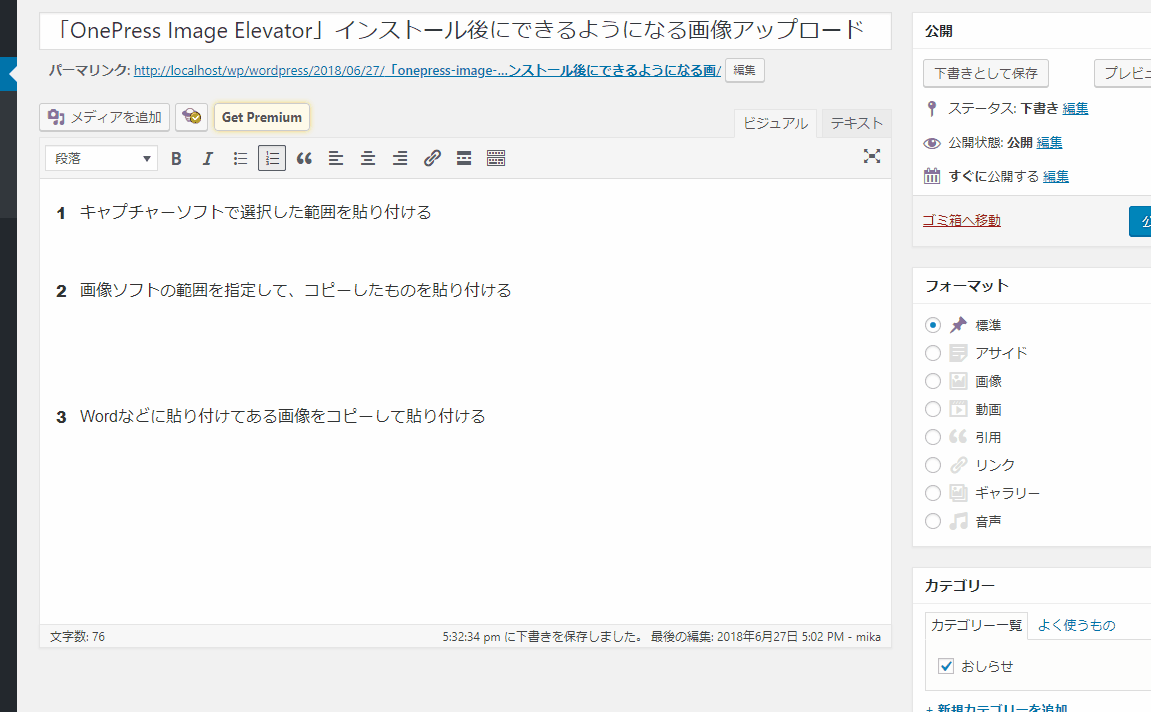Switch to the テキスト editor tab
Screen dimensions: 1151x712
pyautogui.click(x=856, y=123)
